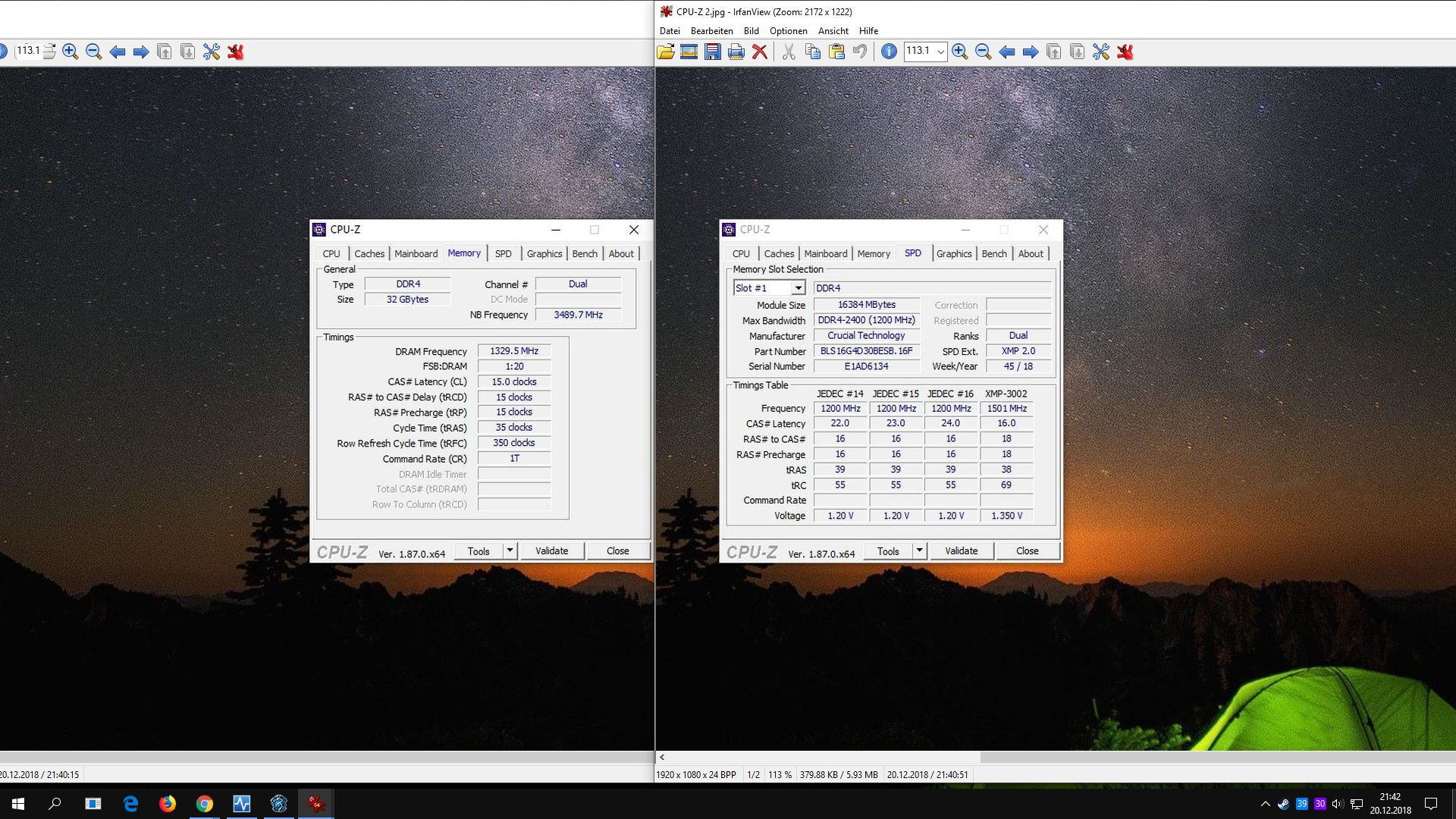
Task: Expand the 113.1 zoom dropdown beside info icon
Action: pos(940,52)
